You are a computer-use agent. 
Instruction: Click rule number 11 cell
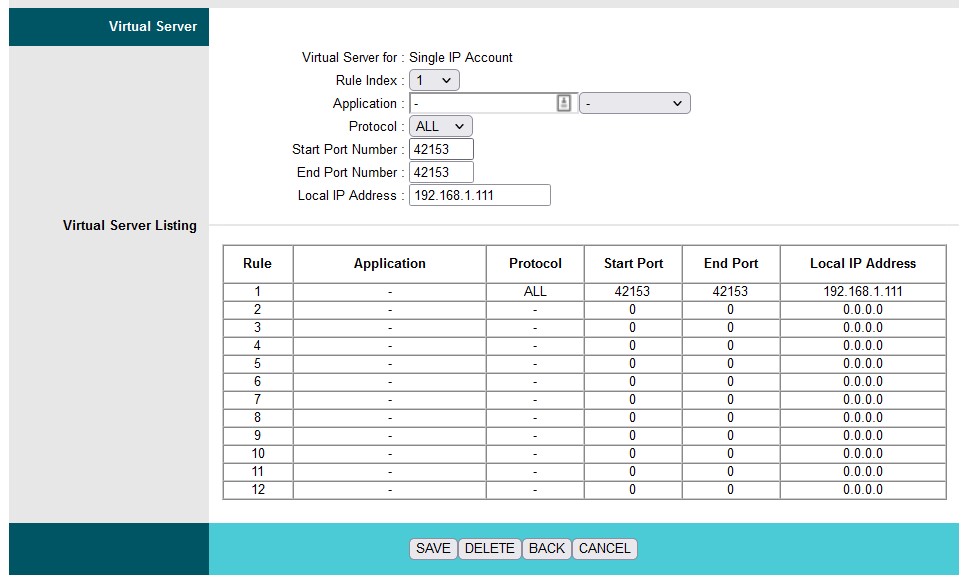(258, 472)
